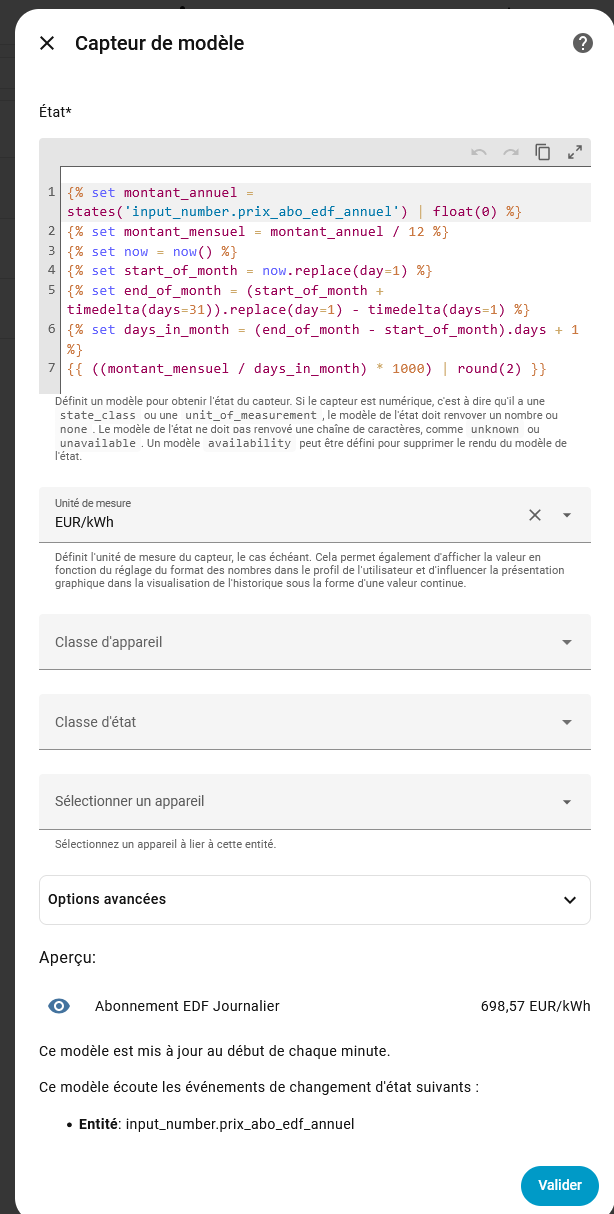
Task: Close the Capteur de modèle dialog
Action: click(47, 43)
